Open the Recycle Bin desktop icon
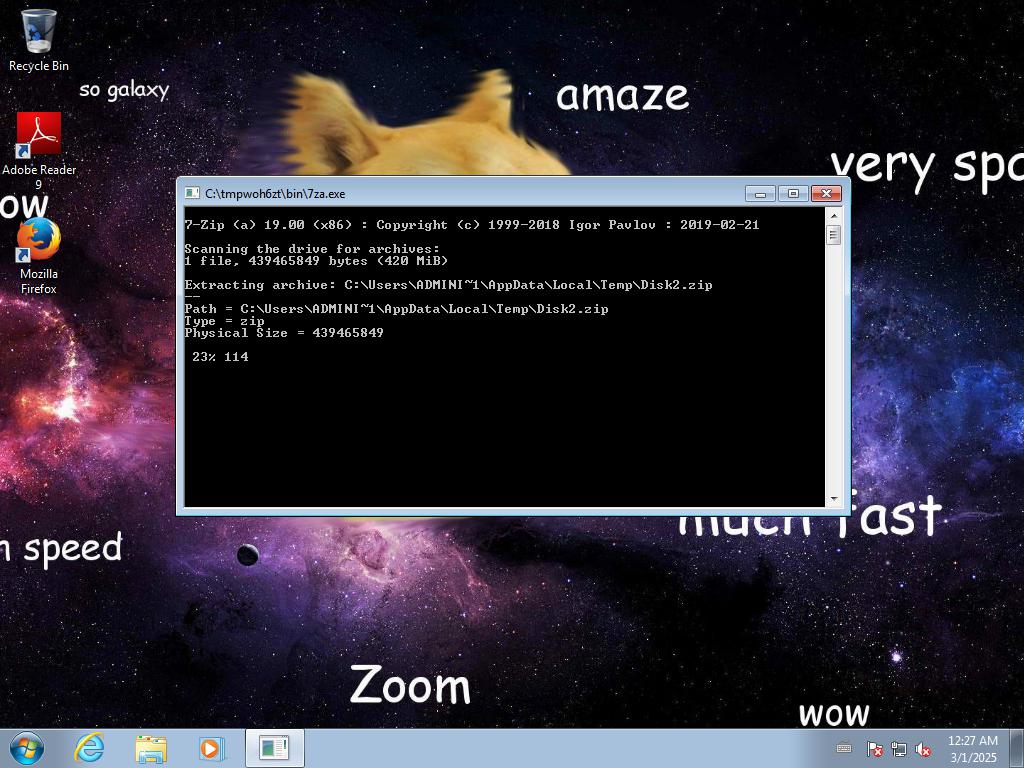 click(x=39, y=39)
